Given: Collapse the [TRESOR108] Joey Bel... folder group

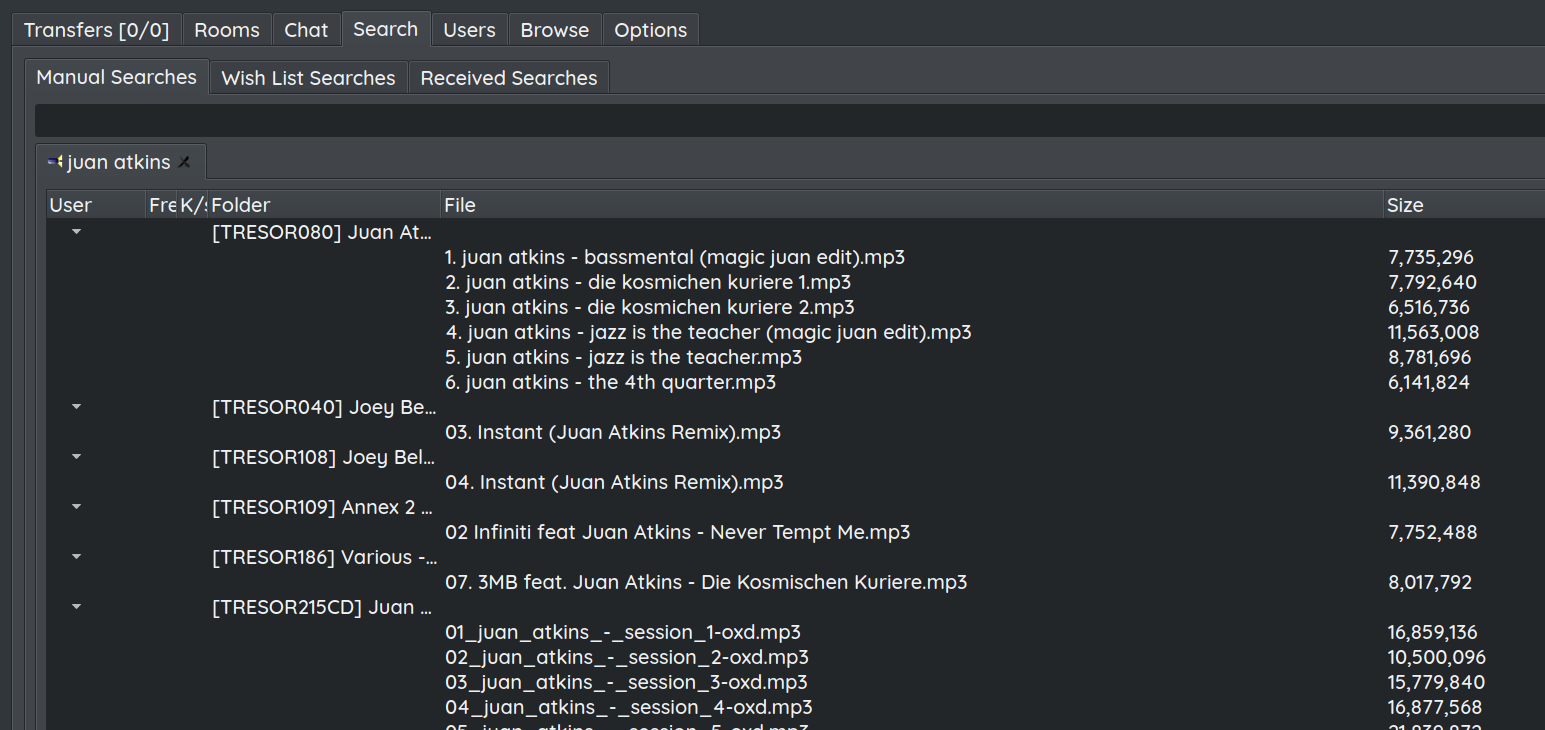Looking at the screenshot, I should [77, 456].
